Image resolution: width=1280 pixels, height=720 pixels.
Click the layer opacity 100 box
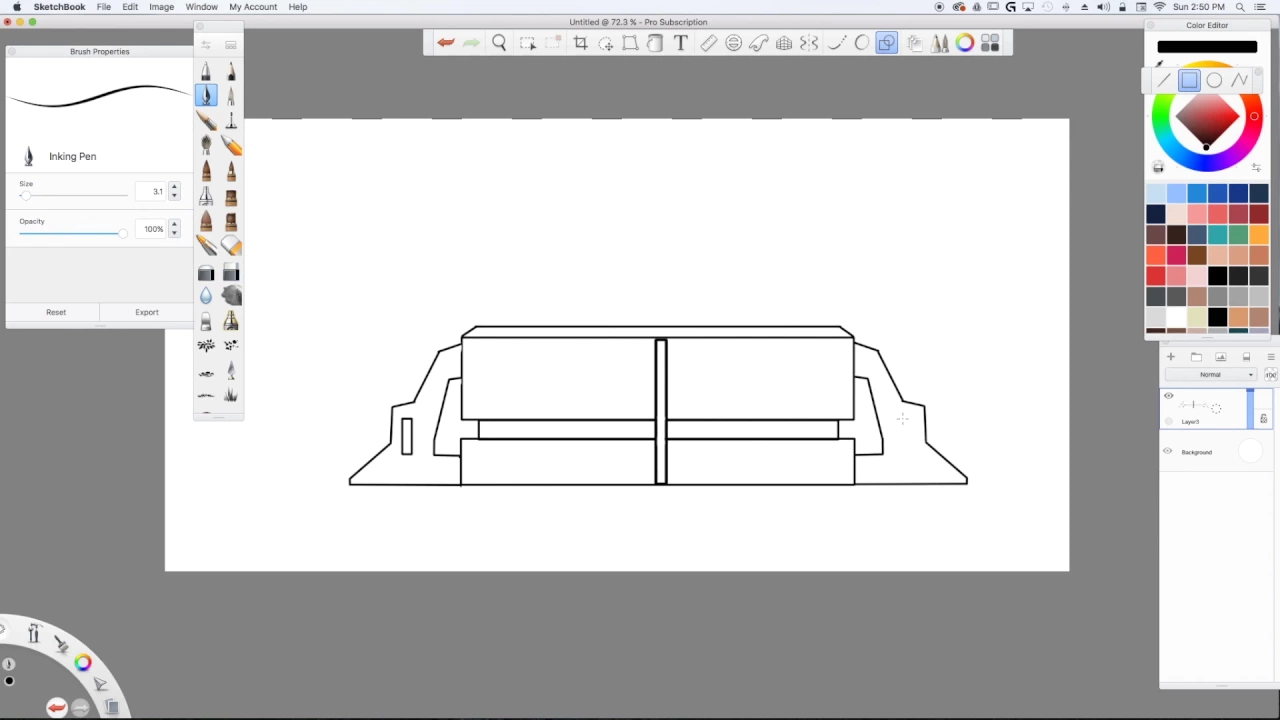click(1270, 374)
